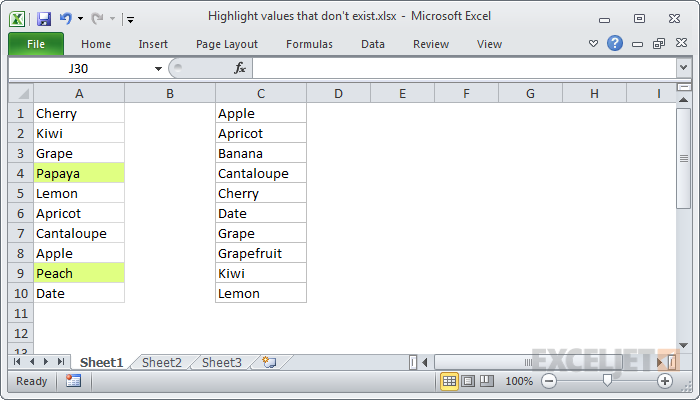This screenshot has width=700, height=400.
Task: Open the Formulas ribbon tab
Action: [309, 44]
